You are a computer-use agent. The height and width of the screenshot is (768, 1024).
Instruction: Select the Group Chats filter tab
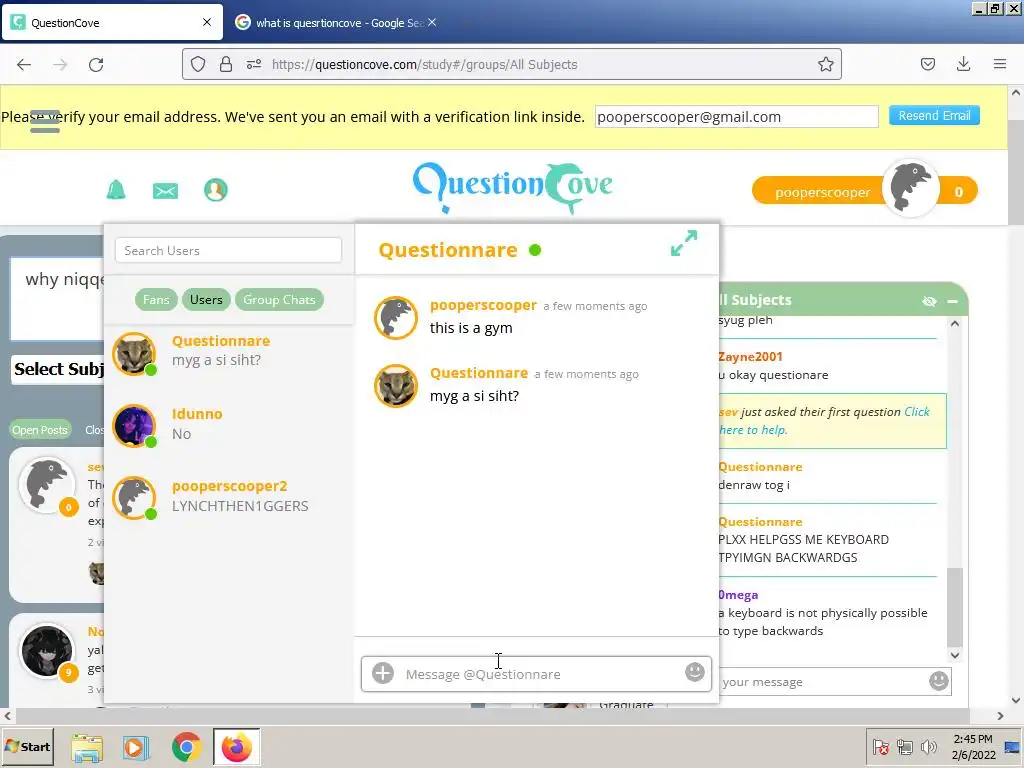(279, 300)
